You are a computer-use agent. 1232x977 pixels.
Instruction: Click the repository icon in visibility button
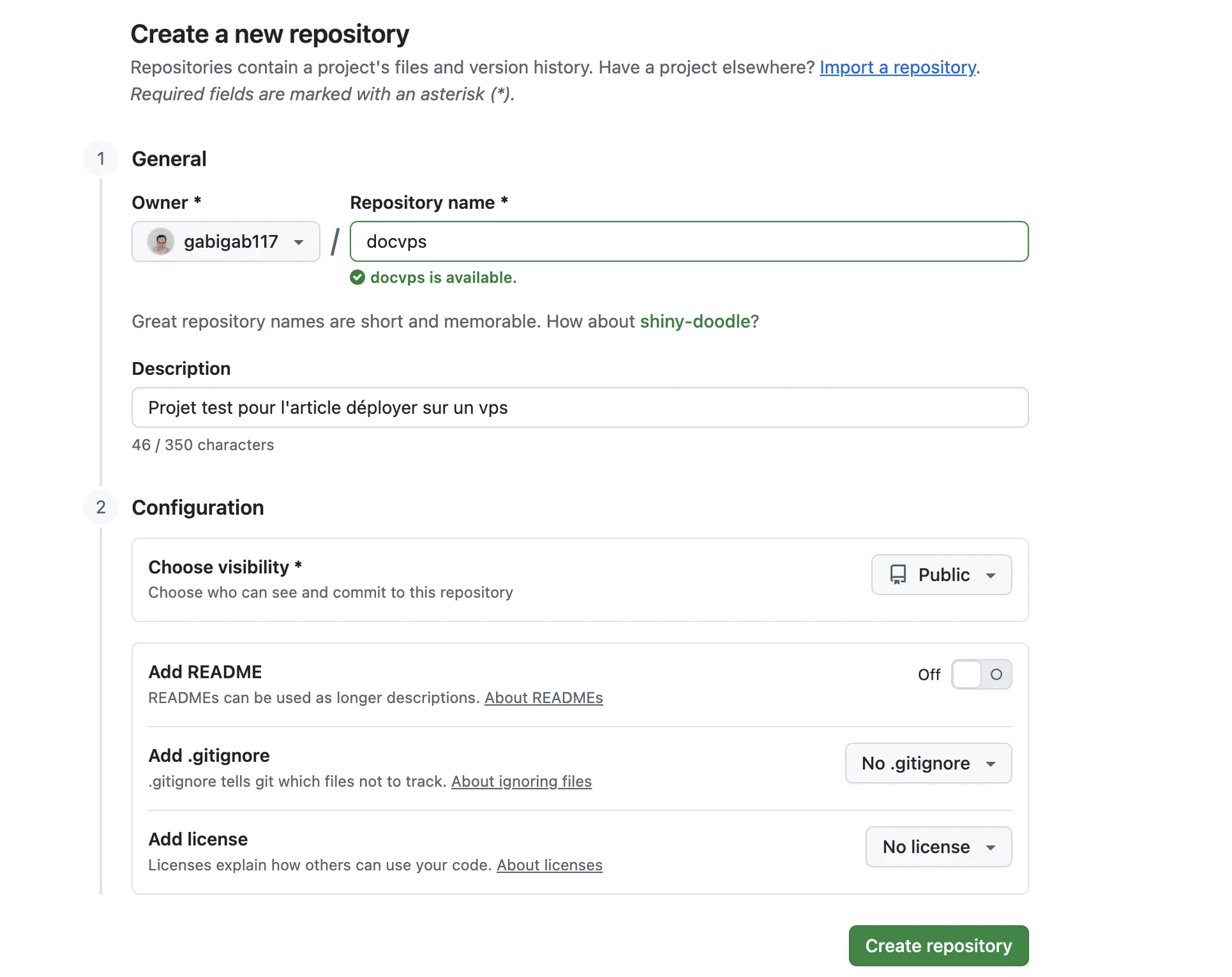[898, 575]
